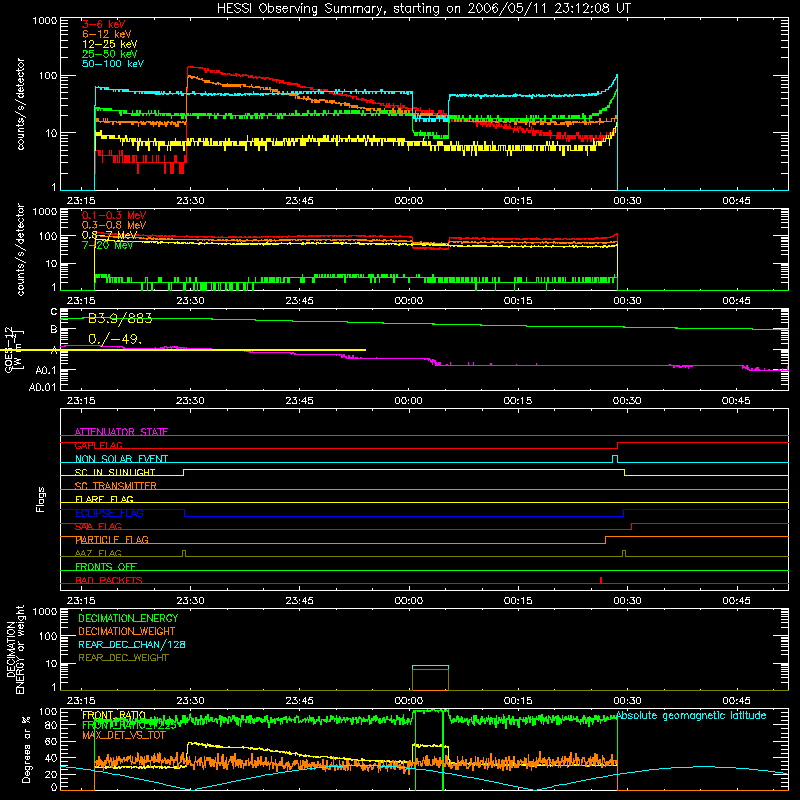
Task: Click the Degrees or % axis title
Action: tap(26, 749)
